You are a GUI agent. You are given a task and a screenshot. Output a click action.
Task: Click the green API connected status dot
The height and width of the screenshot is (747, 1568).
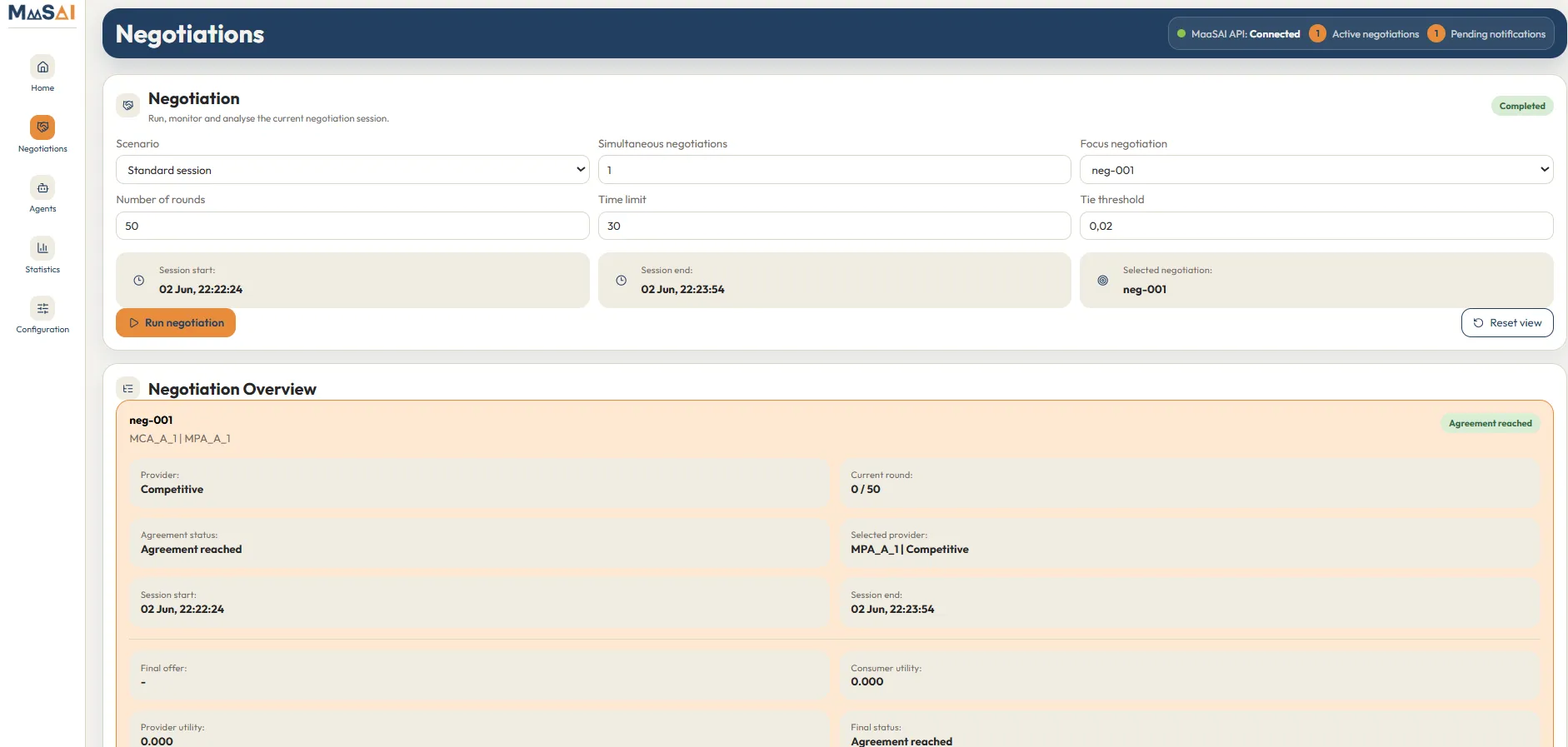point(1181,34)
